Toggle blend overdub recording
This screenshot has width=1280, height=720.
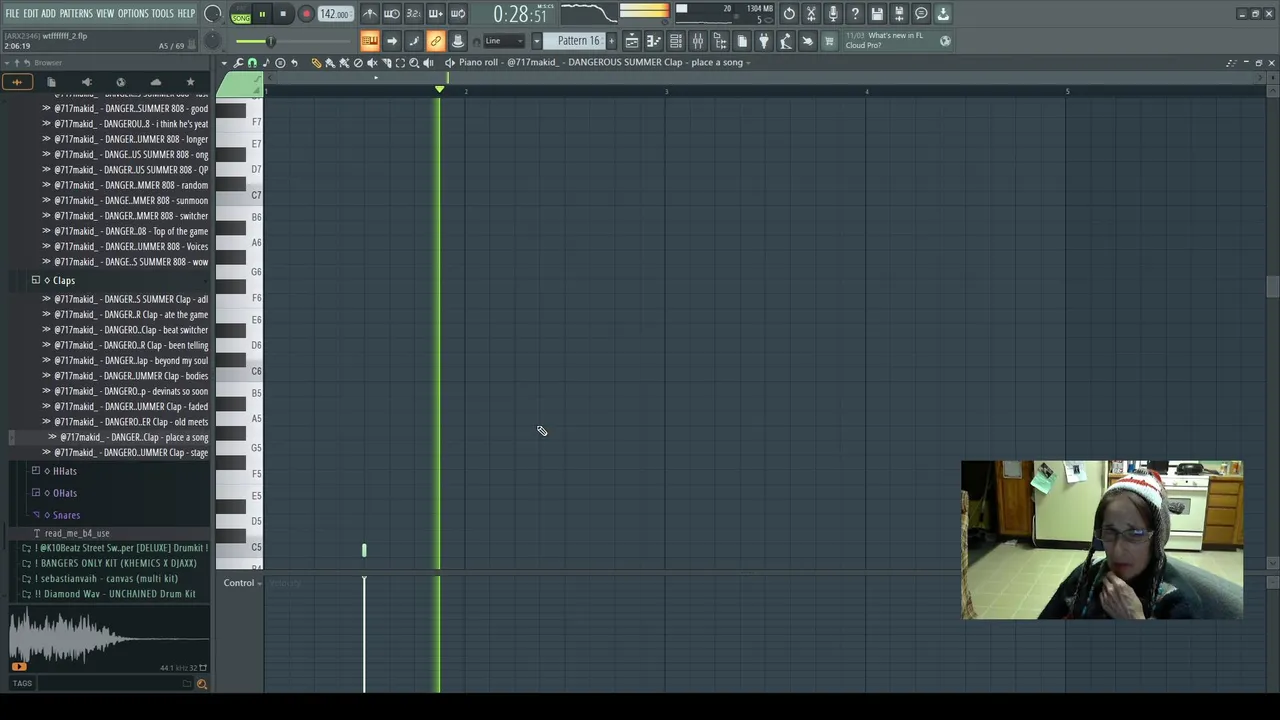click(435, 14)
